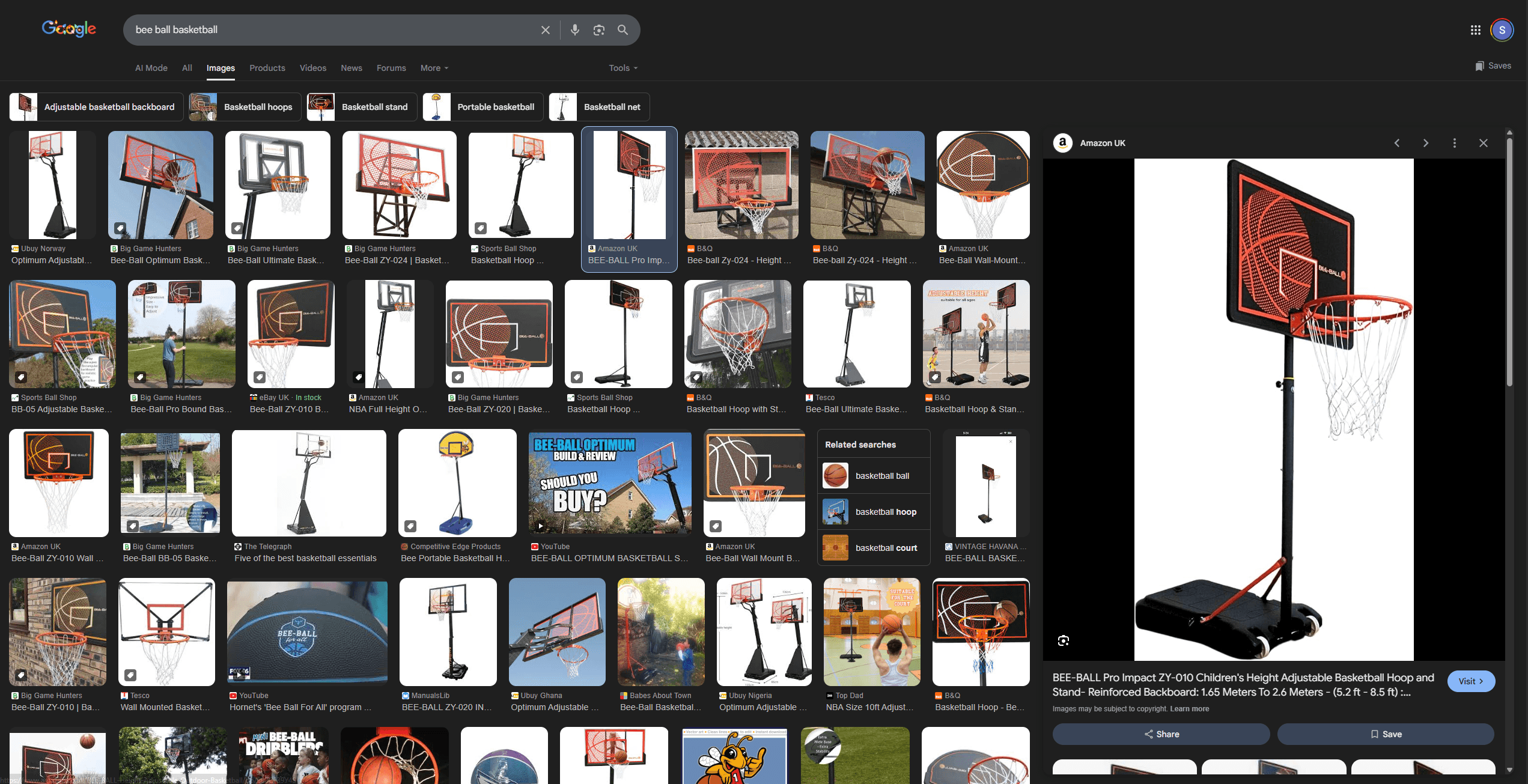Switch to the Products tab
1528x784 pixels.
[267, 68]
